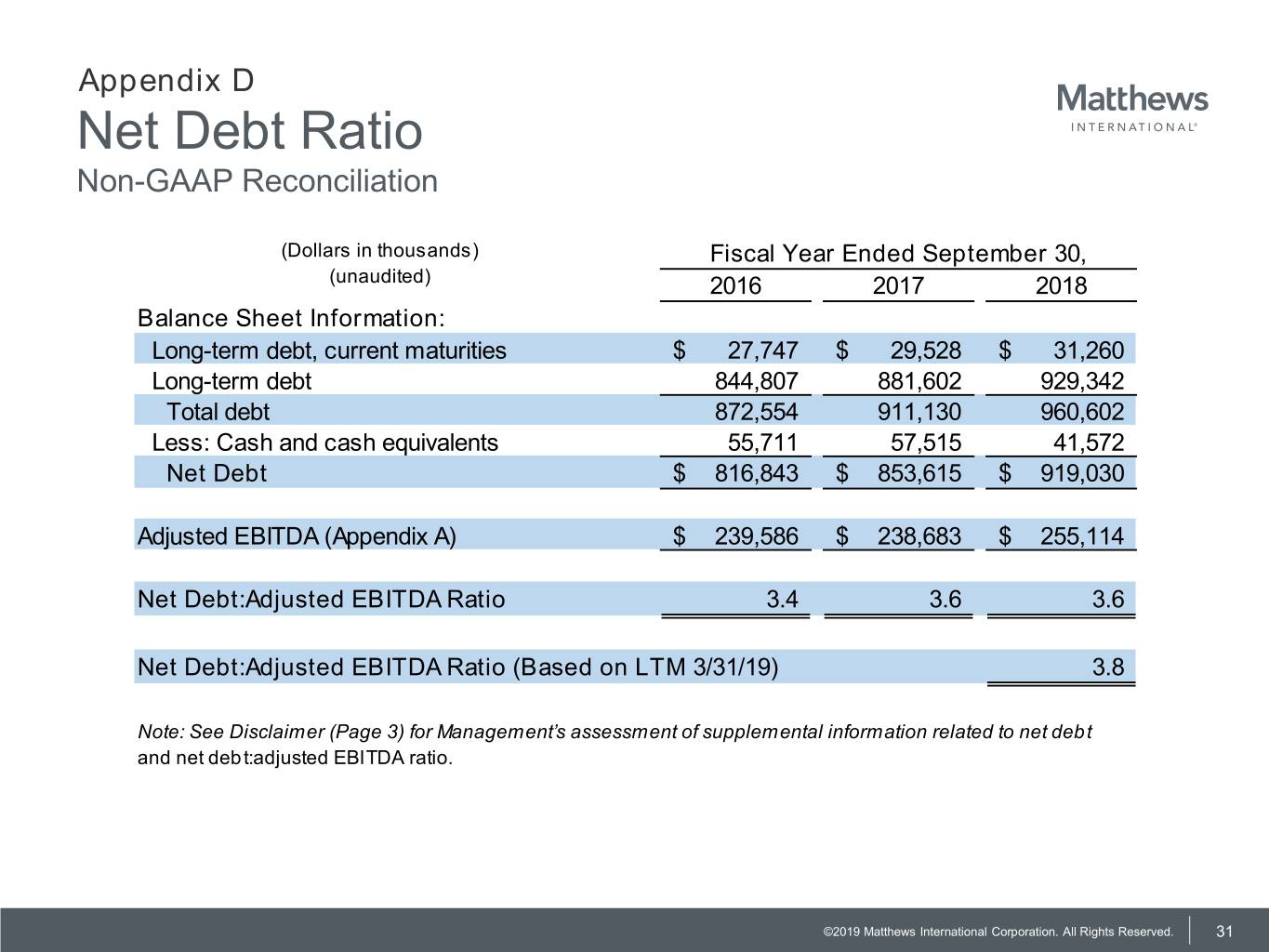Select the 2018 Net Debt value 919,030
The image size is (1269, 952).
click(x=1081, y=473)
